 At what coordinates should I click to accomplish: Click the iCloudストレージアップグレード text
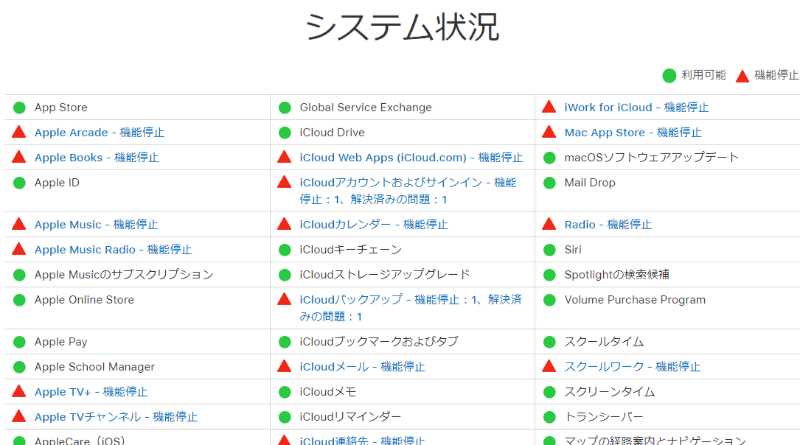pyautogui.click(x=385, y=275)
